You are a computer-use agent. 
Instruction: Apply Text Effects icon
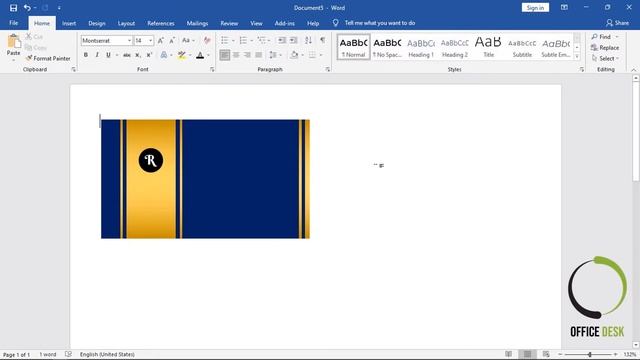tap(164, 55)
